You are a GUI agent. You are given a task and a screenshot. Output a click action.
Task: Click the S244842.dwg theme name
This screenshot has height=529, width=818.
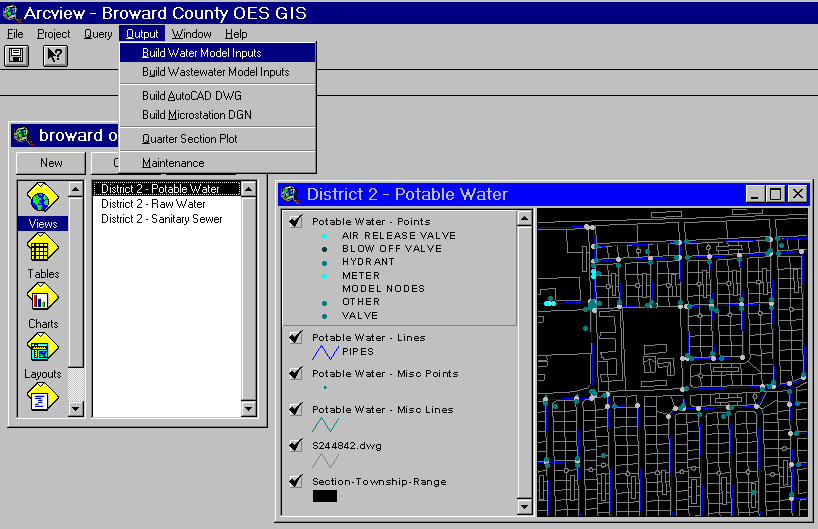tap(347, 446)
